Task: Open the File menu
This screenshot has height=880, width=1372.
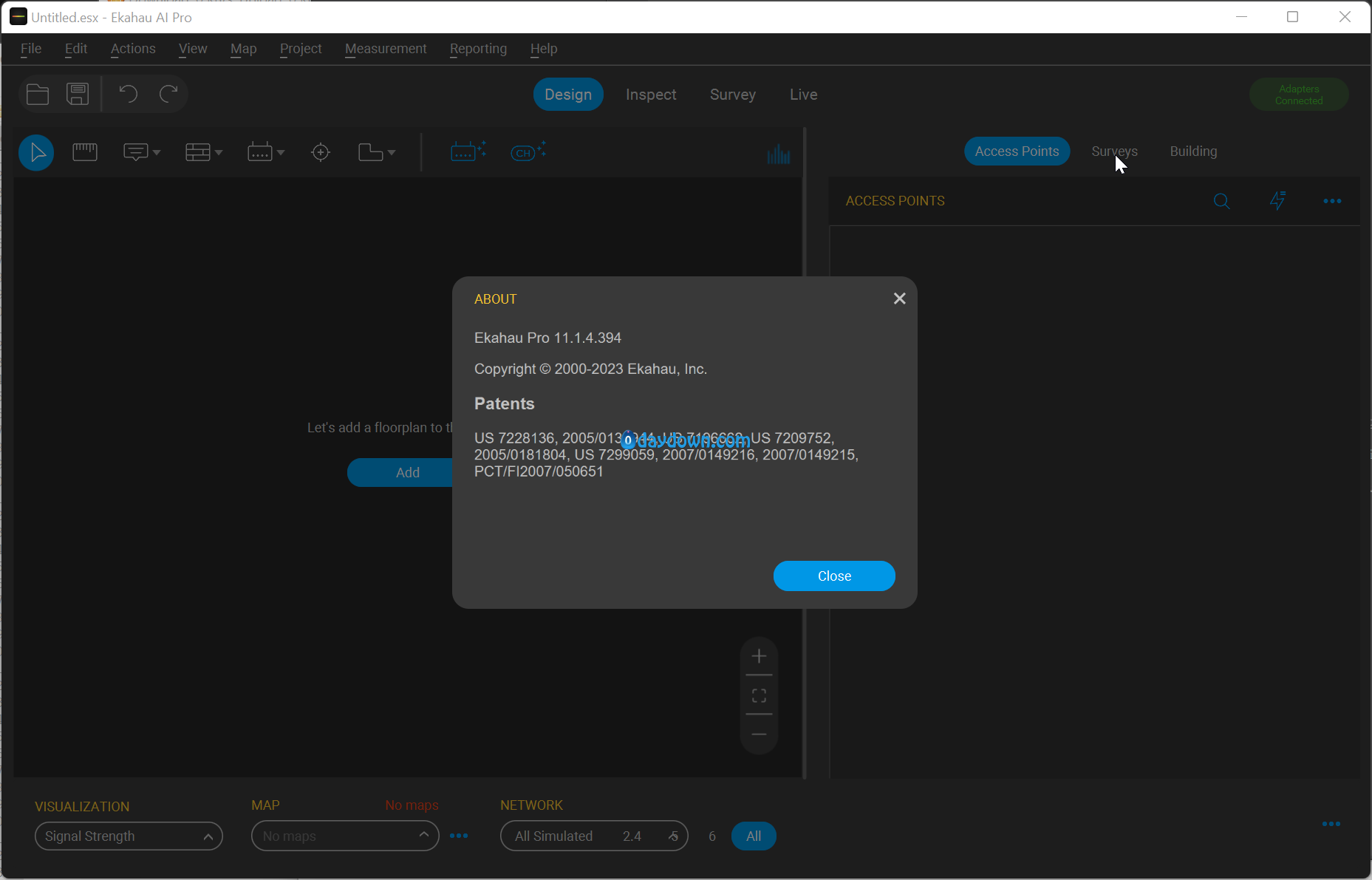Action: 31,49
